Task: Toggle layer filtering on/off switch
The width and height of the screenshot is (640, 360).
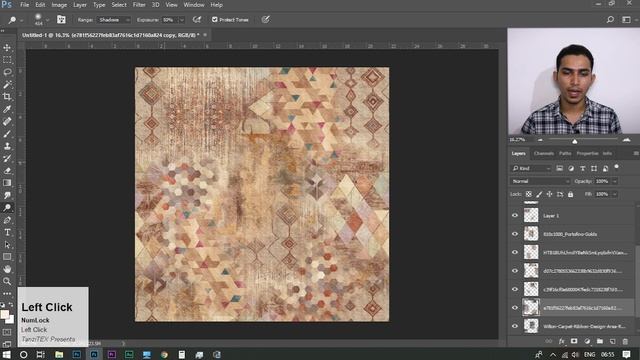Action: [x=616, y=167]
